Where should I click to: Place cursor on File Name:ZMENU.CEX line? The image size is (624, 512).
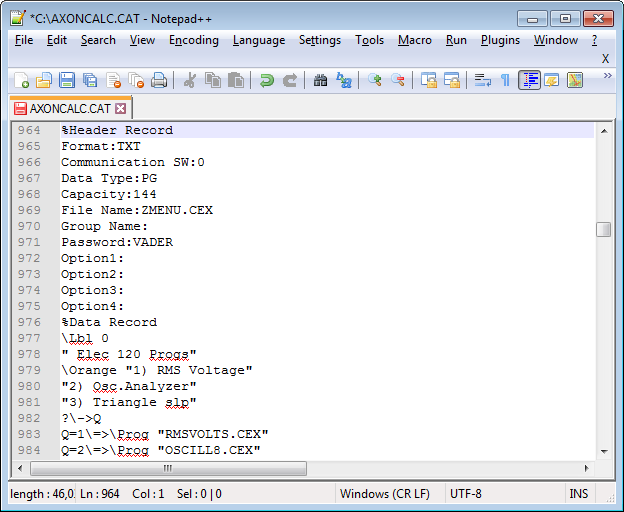[137, 210]
